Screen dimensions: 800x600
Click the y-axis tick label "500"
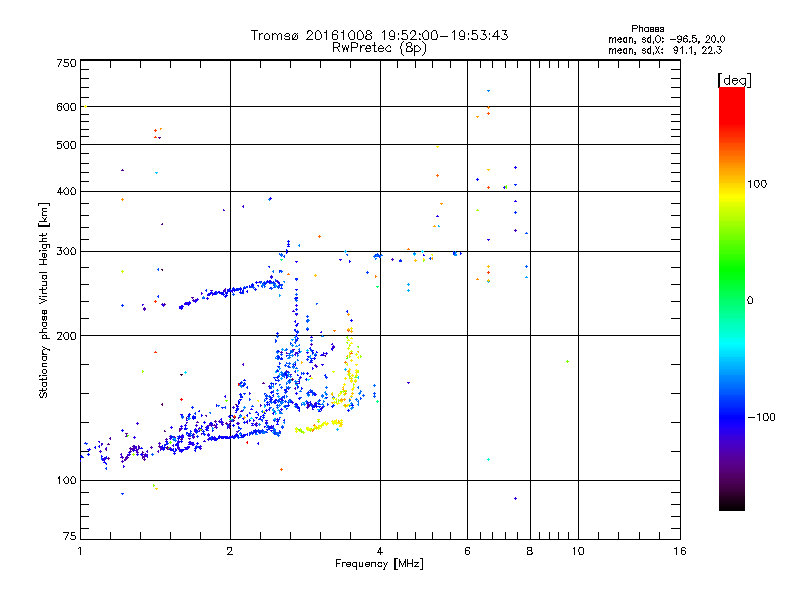click(x=66, y=145)
